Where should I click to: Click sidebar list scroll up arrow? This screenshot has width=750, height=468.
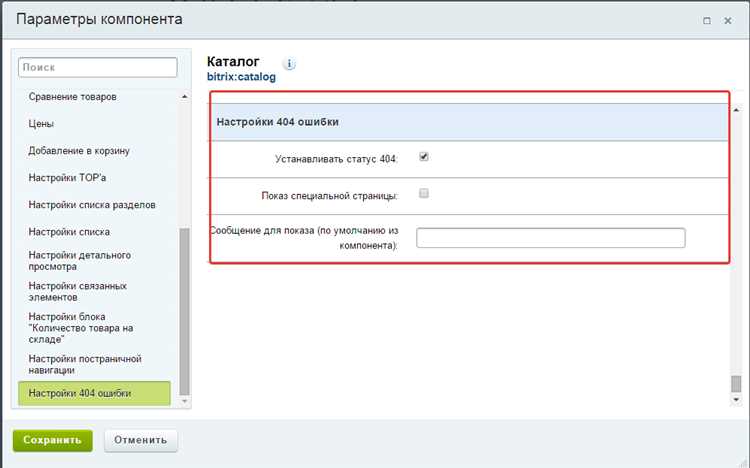click(185, 97)
